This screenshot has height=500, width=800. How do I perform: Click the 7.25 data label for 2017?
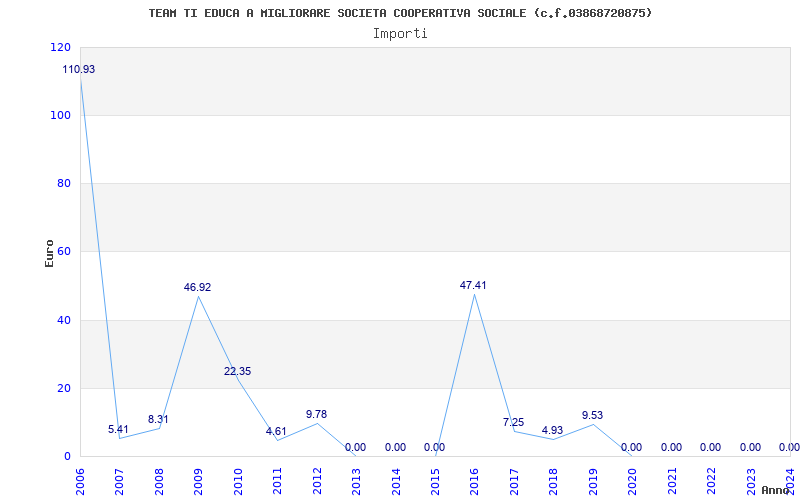click(513, 422)
